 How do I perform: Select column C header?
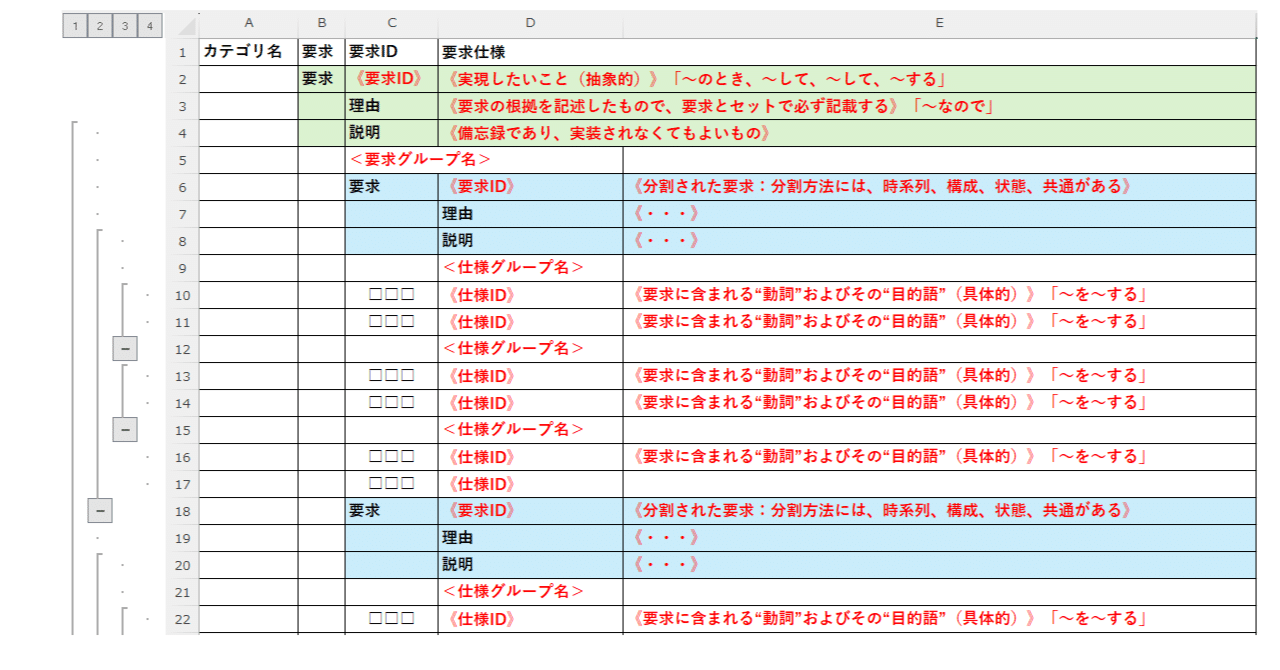[391, 22]
